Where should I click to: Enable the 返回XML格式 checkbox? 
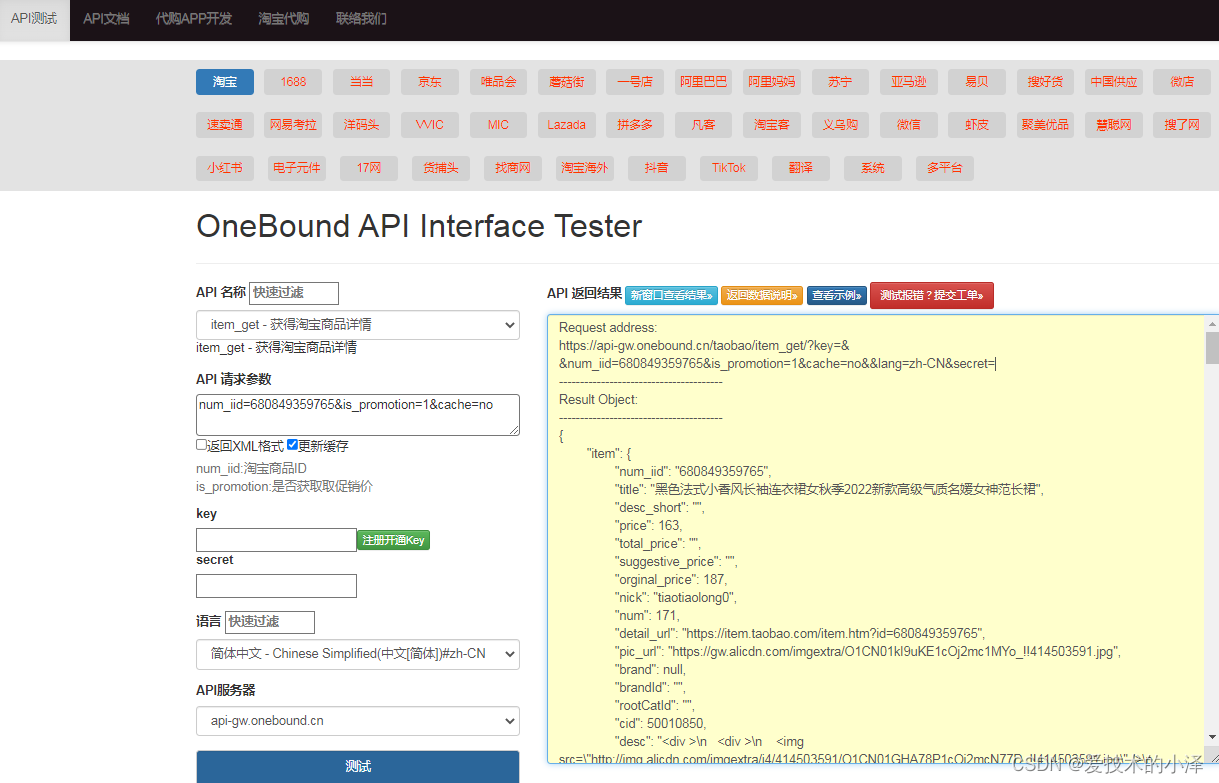[x=202, y=445]
